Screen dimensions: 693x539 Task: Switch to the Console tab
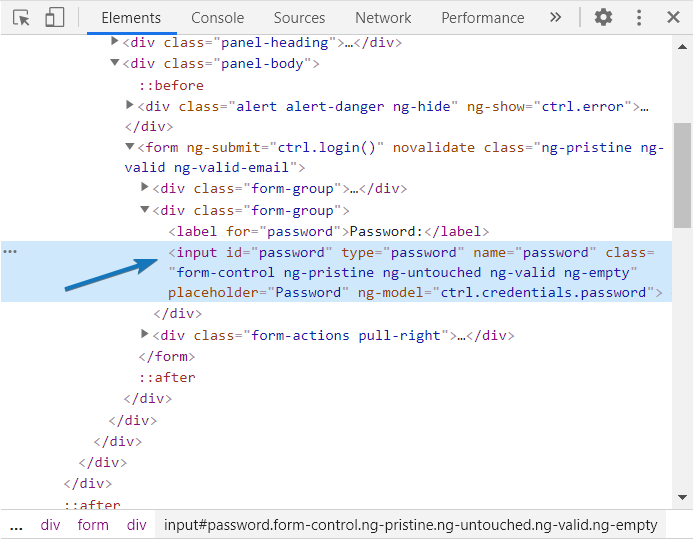coord(217,18)
